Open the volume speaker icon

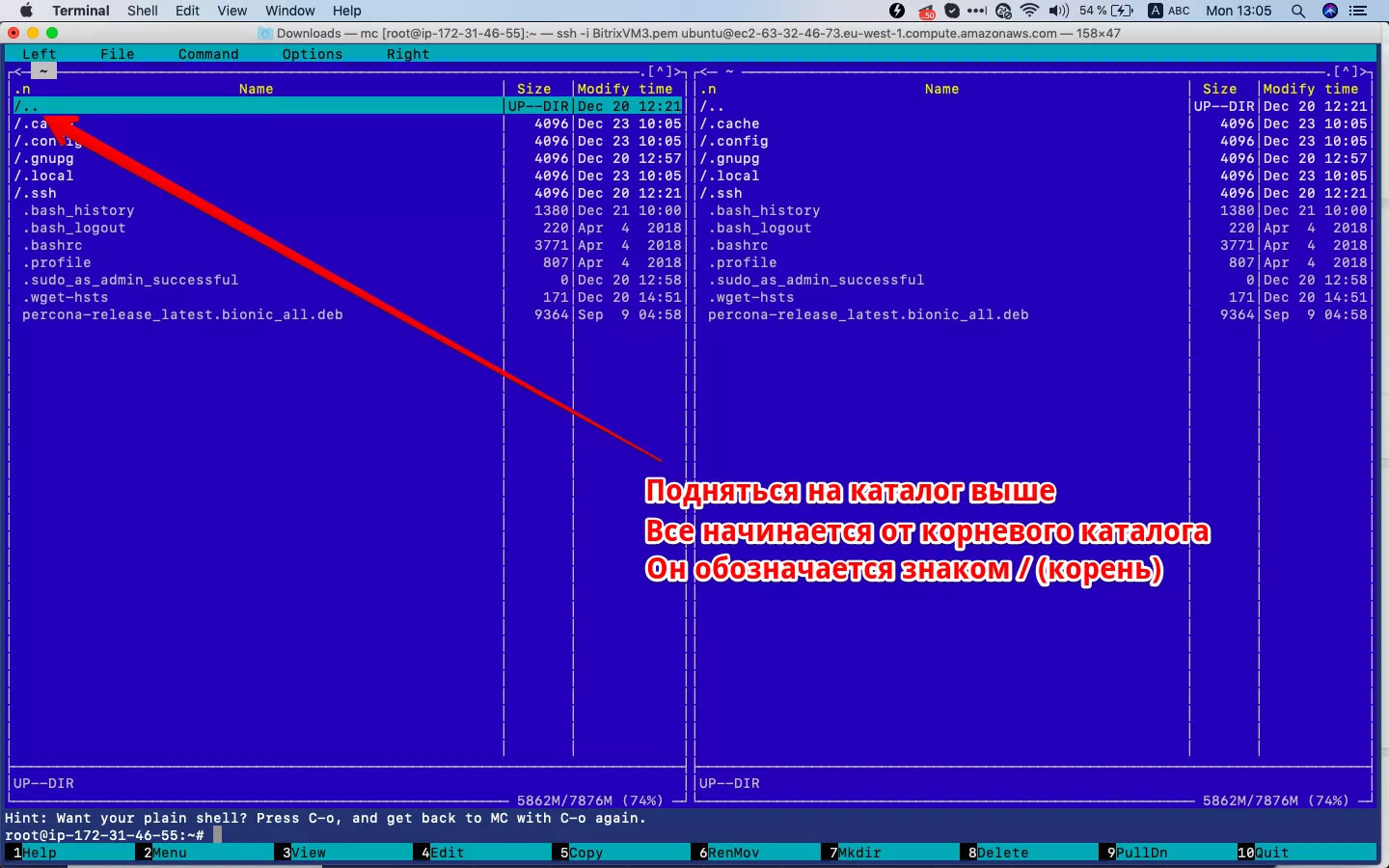coord(1059,11)
